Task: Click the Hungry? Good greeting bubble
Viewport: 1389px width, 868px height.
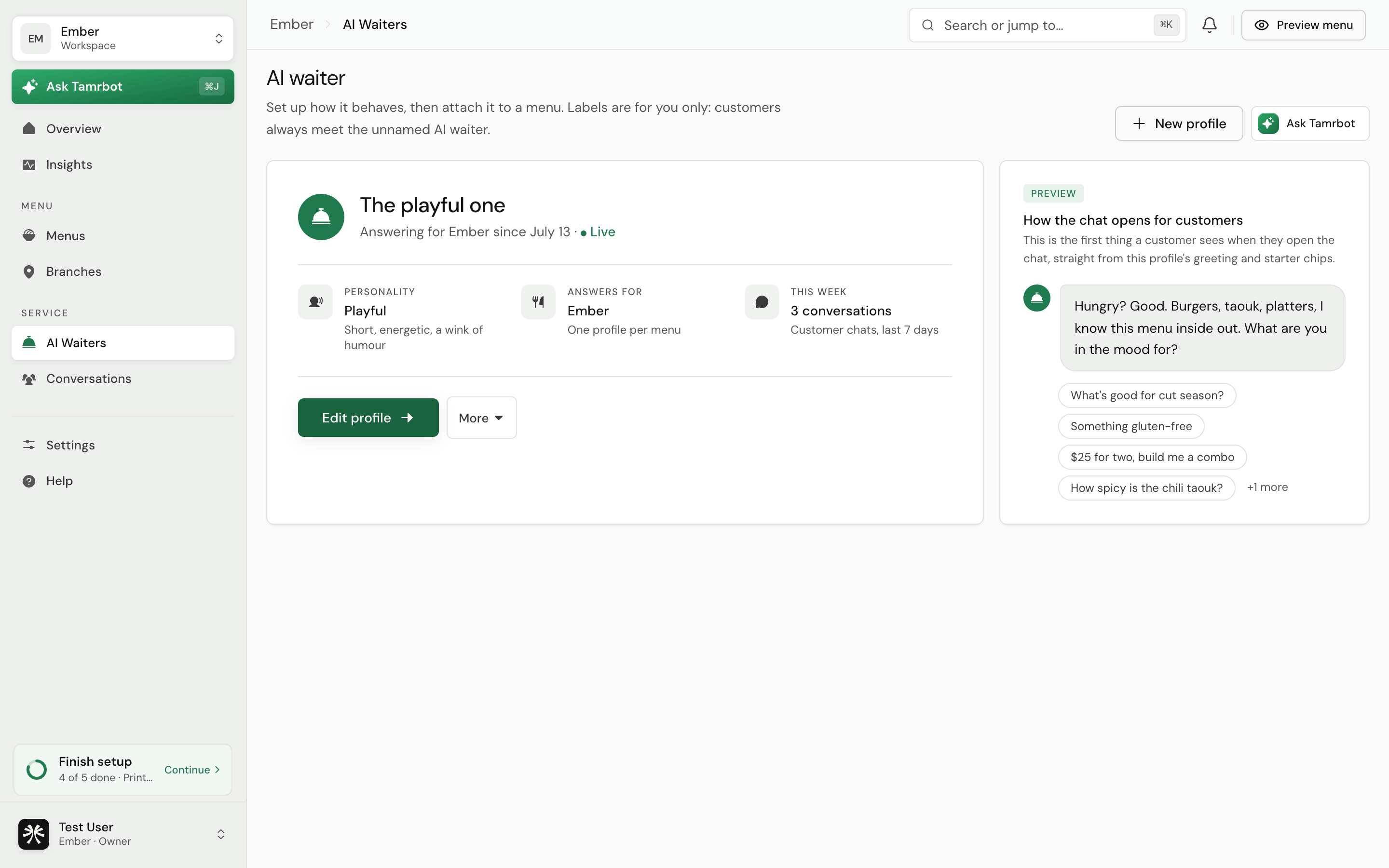Action: [x=1202, y=328]
